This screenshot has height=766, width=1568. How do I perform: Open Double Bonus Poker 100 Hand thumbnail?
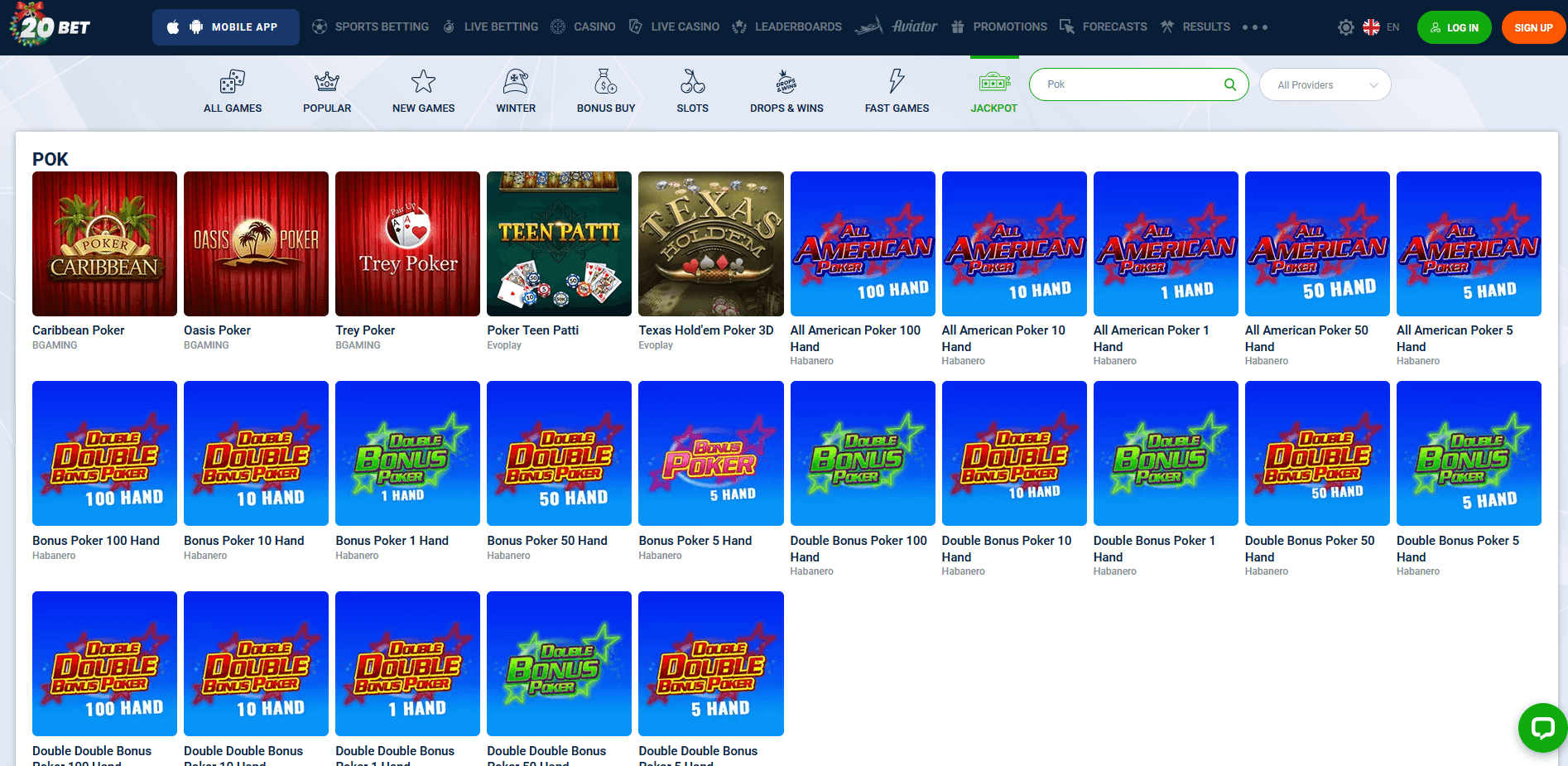coord(863,453)
